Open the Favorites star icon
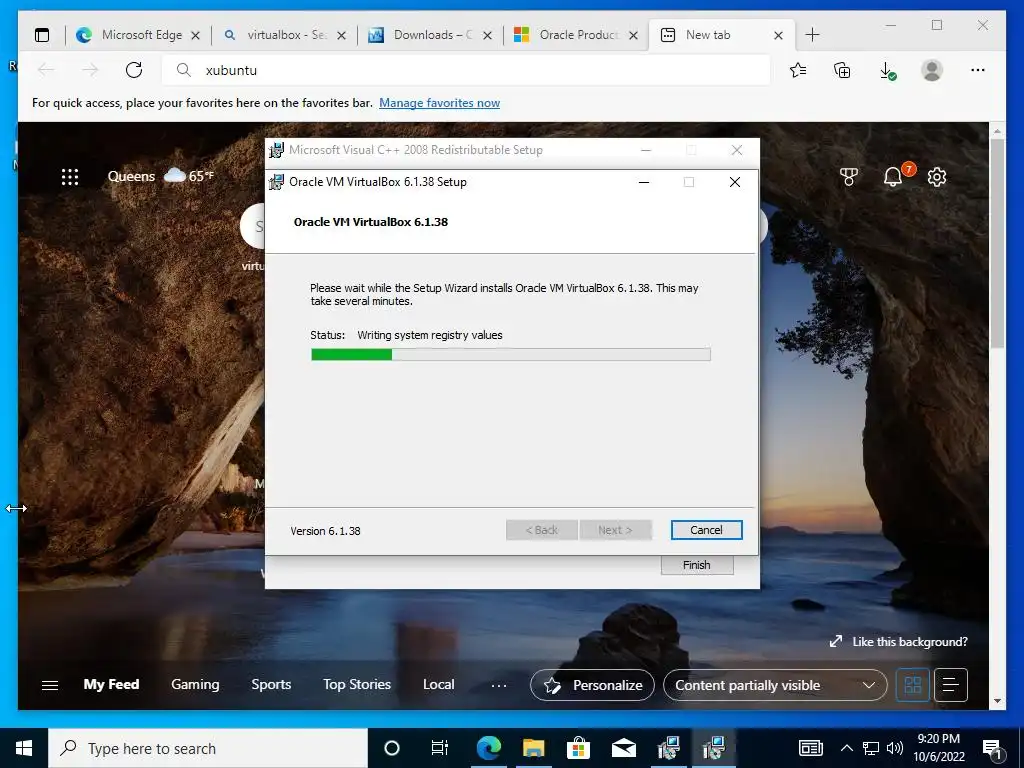This screenshot has width=1024, height=768. [798, 70]
